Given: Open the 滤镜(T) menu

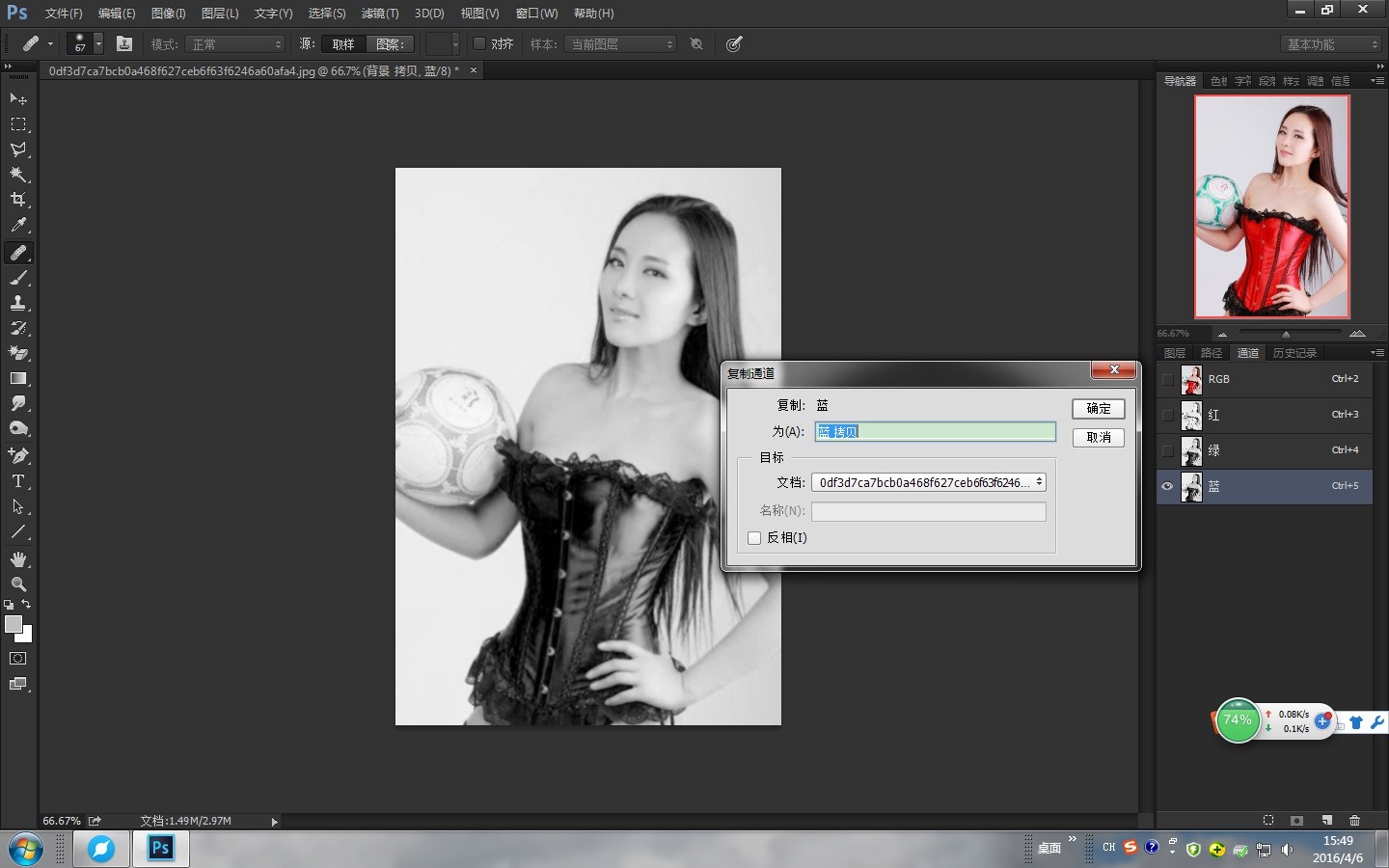Looking at the screenshot, I should [379, 14].
